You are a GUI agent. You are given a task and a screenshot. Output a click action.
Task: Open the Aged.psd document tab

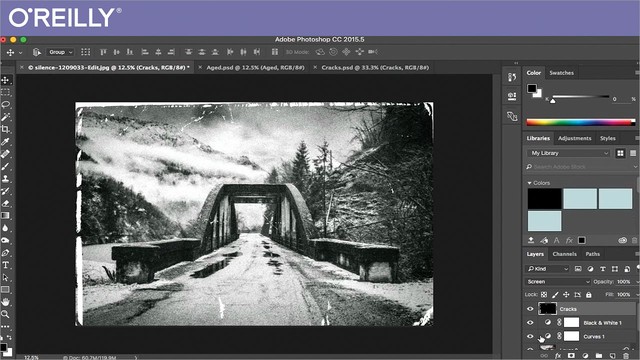256,67
